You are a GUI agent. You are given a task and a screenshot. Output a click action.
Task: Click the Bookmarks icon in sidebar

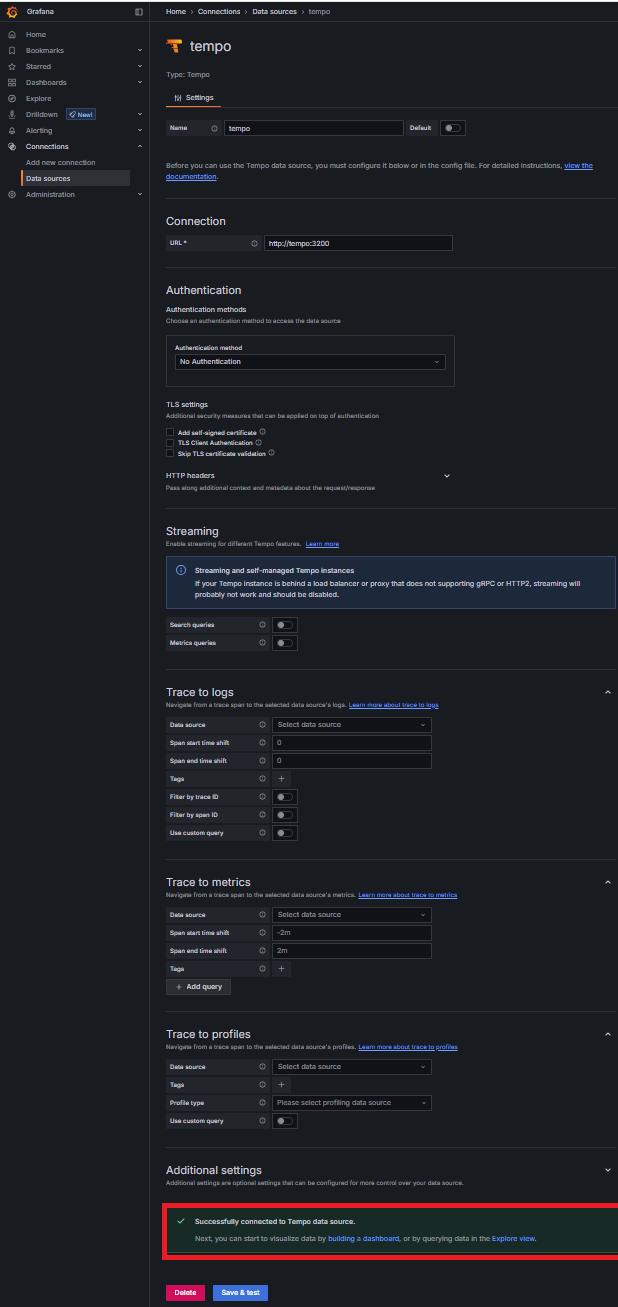(x=12, y=50)
